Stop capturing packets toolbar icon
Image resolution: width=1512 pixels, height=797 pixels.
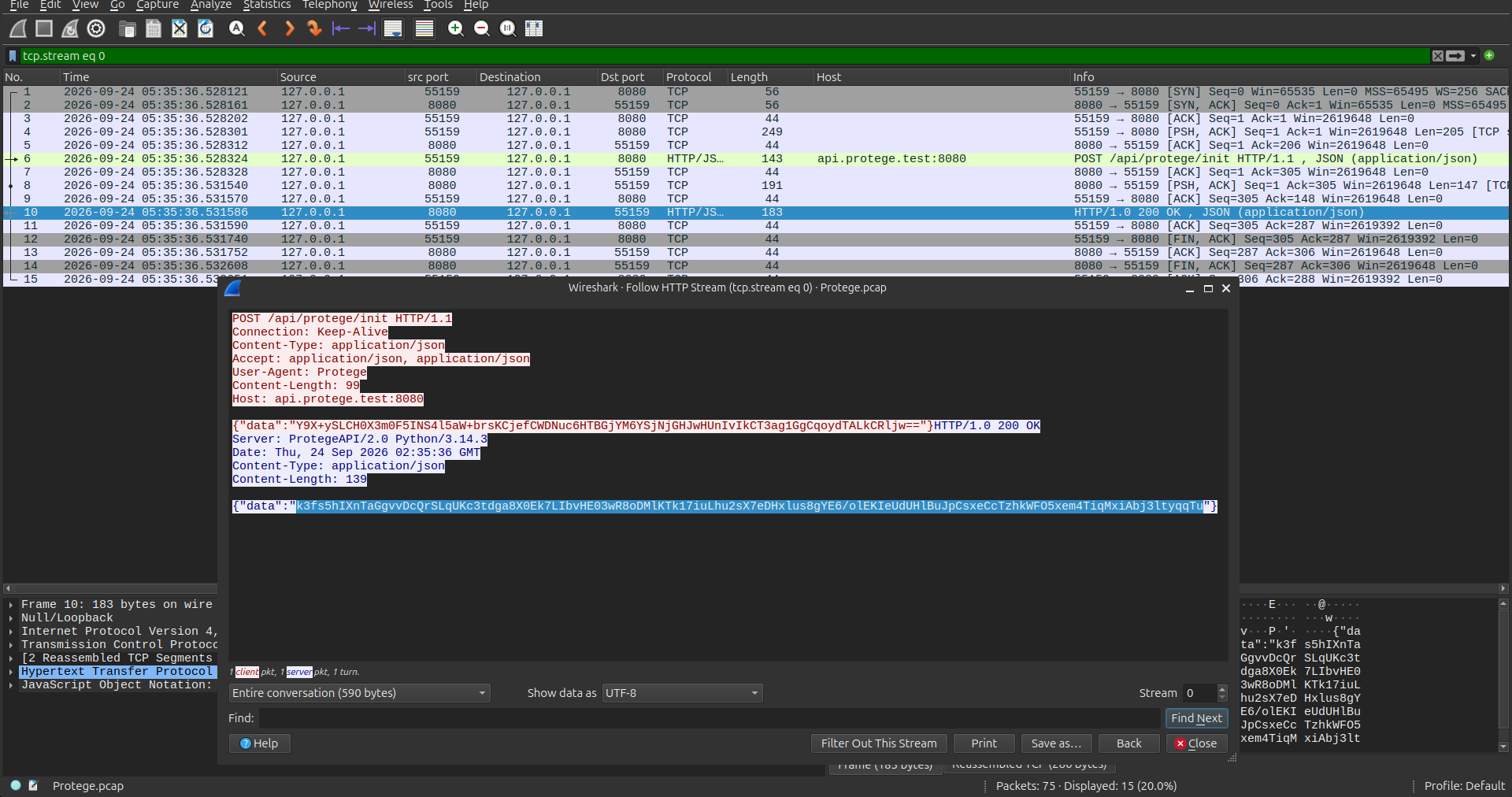(44, 29)
